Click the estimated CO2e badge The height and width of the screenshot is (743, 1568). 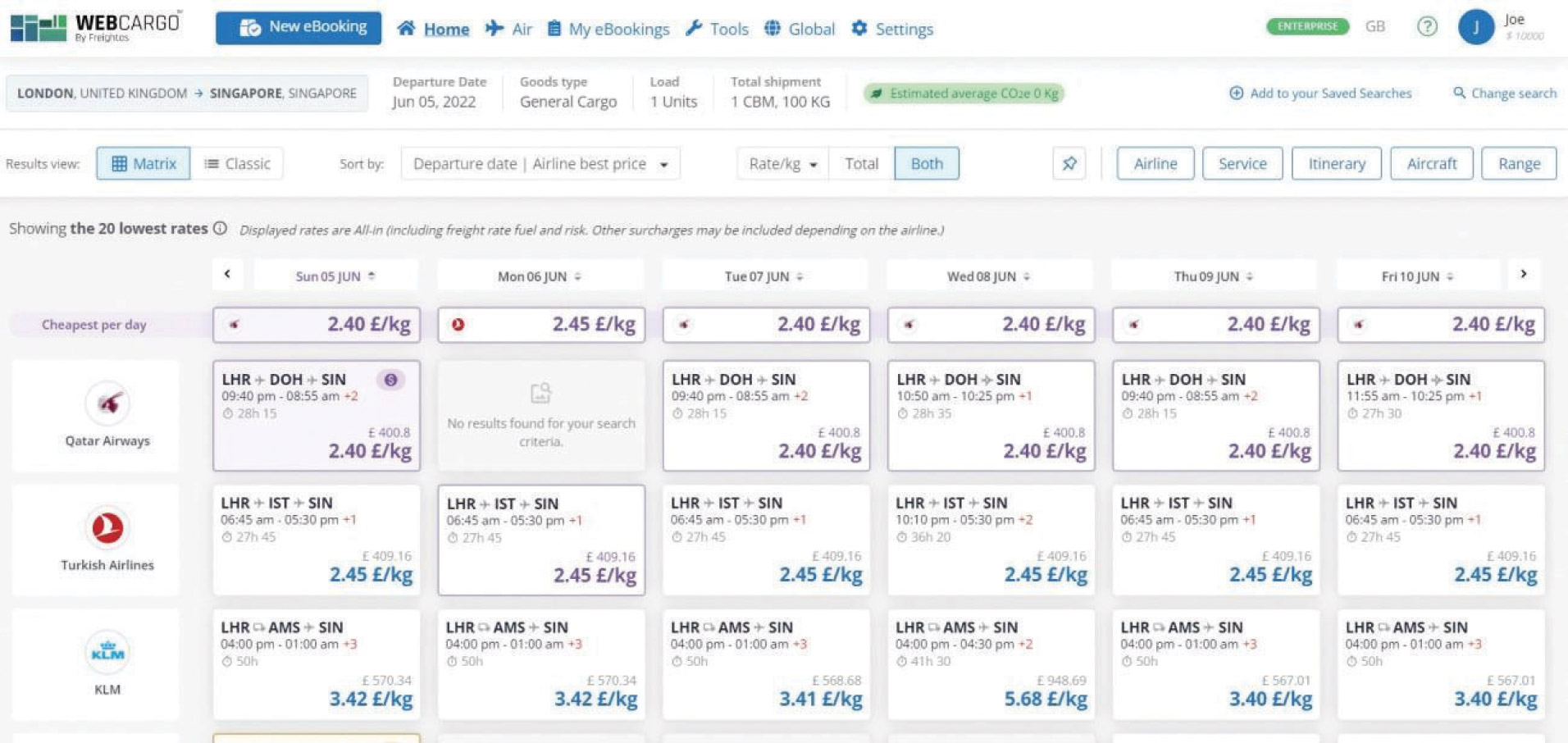(964, 93)
